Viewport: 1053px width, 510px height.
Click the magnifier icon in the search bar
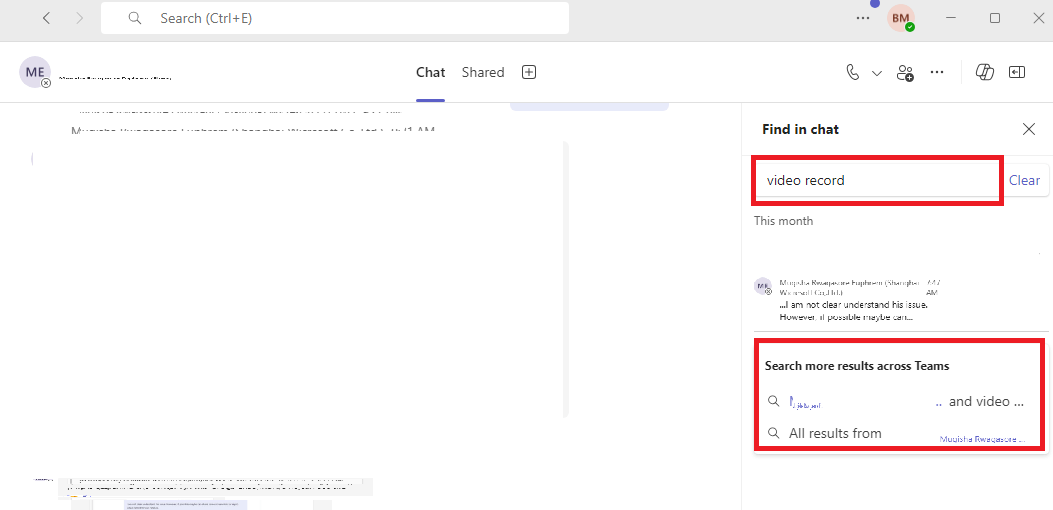135,18
